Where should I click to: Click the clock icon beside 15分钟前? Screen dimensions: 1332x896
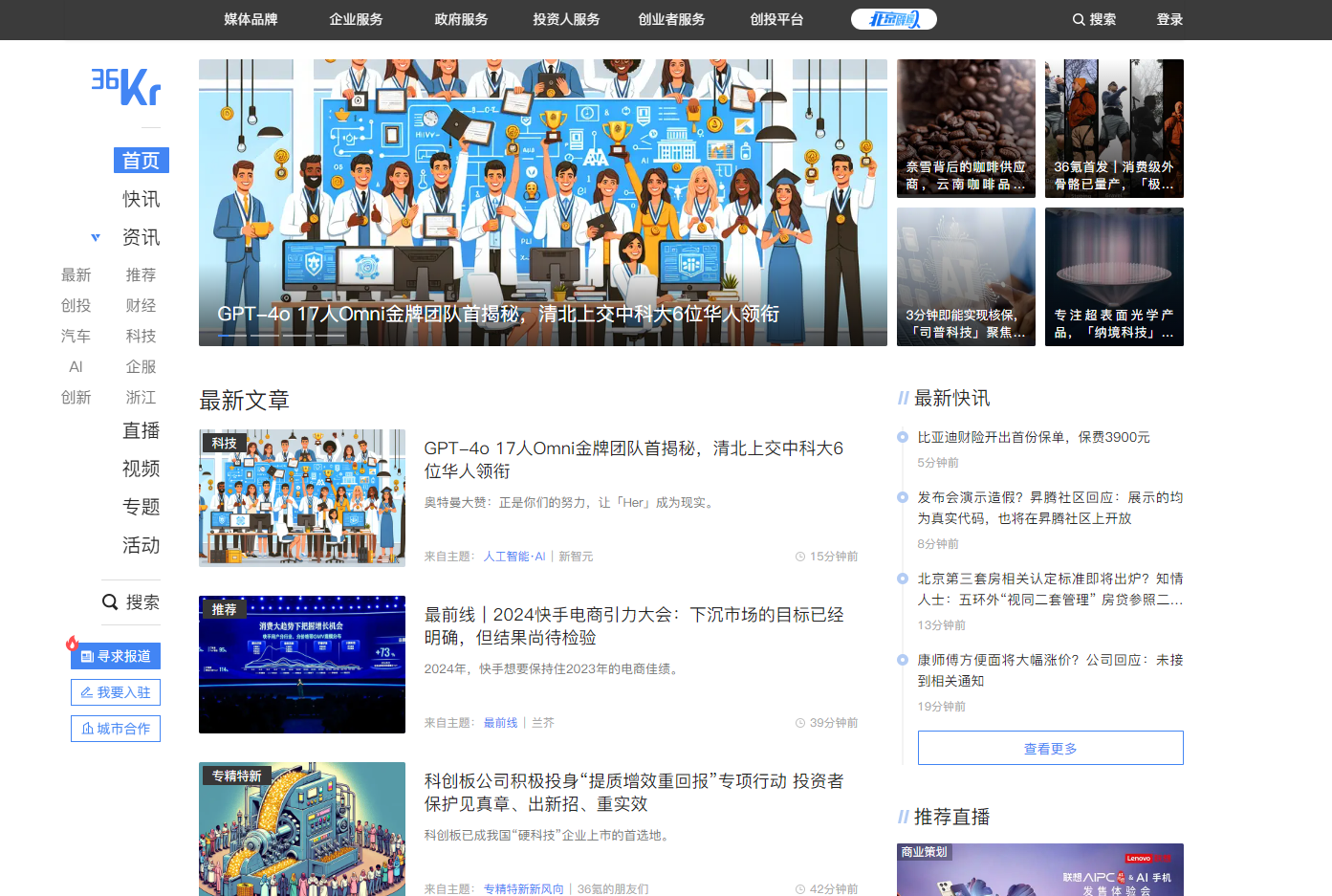(800, 557)
